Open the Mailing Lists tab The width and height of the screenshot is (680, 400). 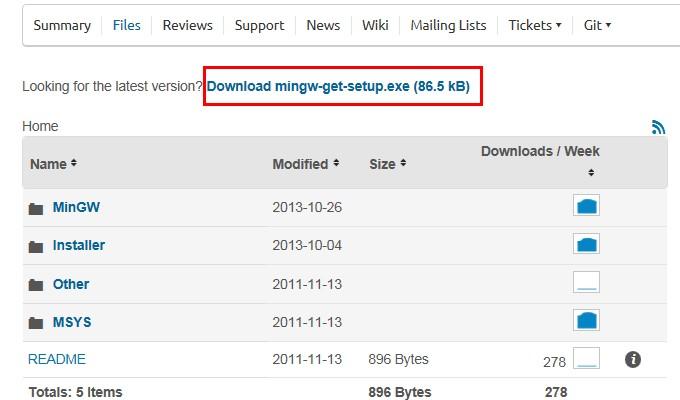[448, 25]
